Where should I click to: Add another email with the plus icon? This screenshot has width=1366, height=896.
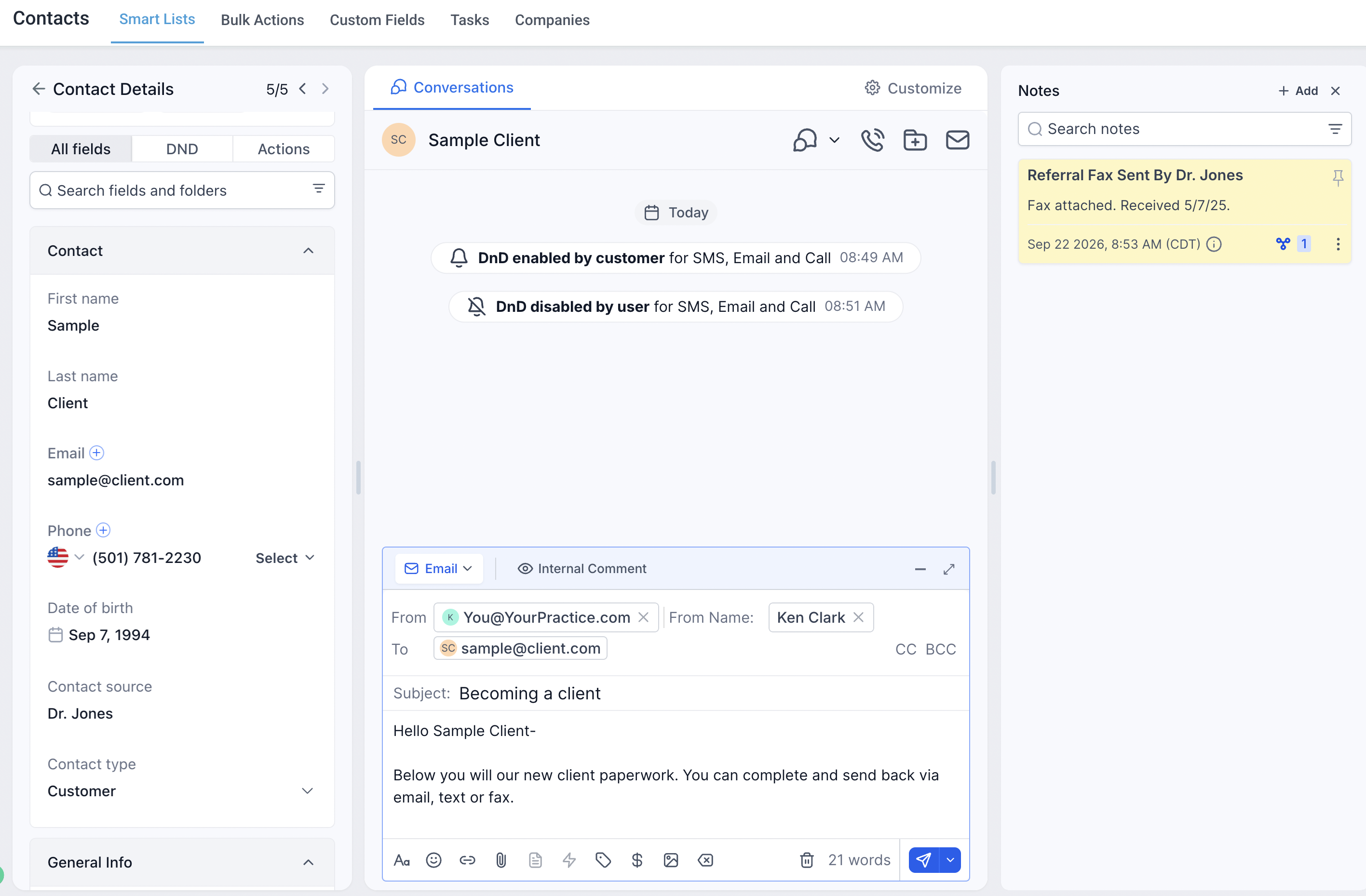(x=96, y=453)
